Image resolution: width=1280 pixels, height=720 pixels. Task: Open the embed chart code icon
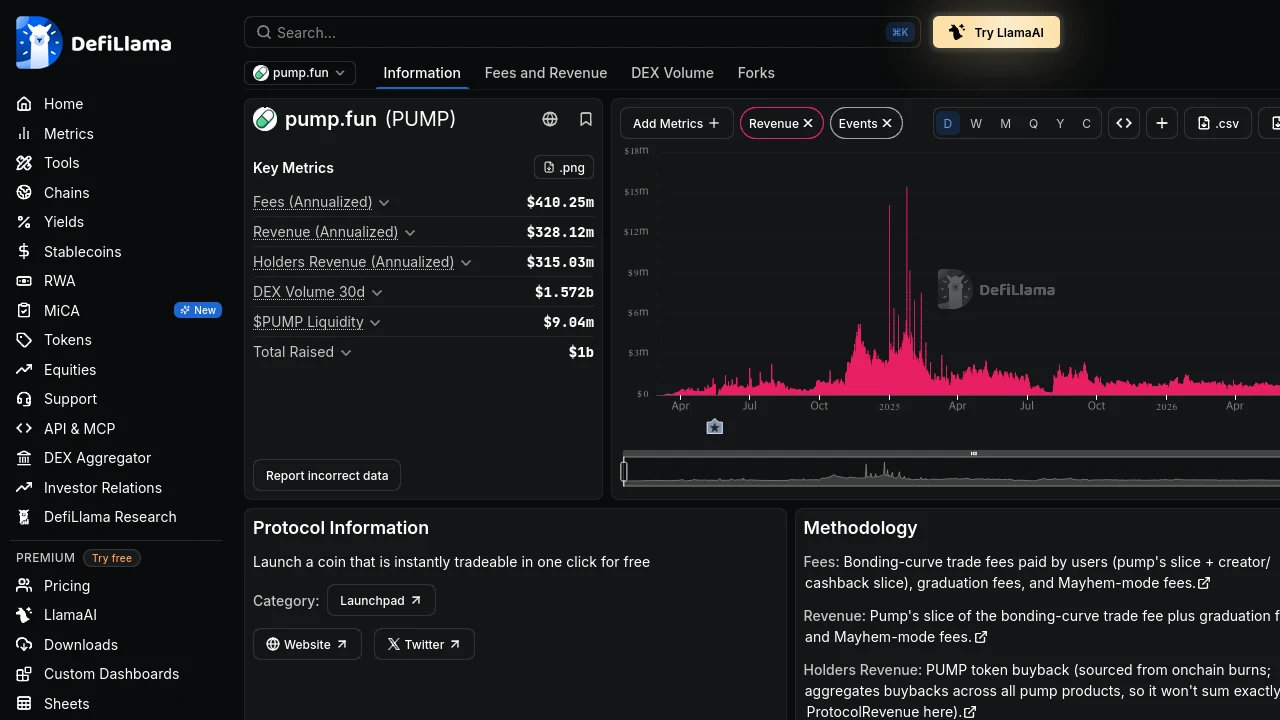tap(1124, 123)
